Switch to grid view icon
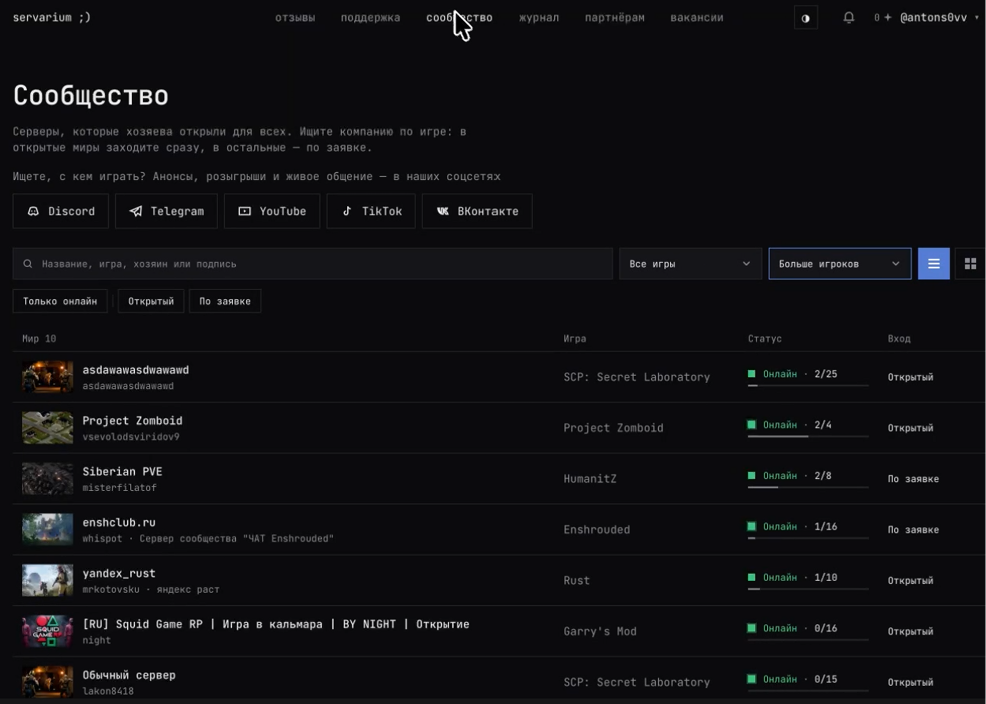This screenshot has width=986, height=704. (x=970, y=264)
